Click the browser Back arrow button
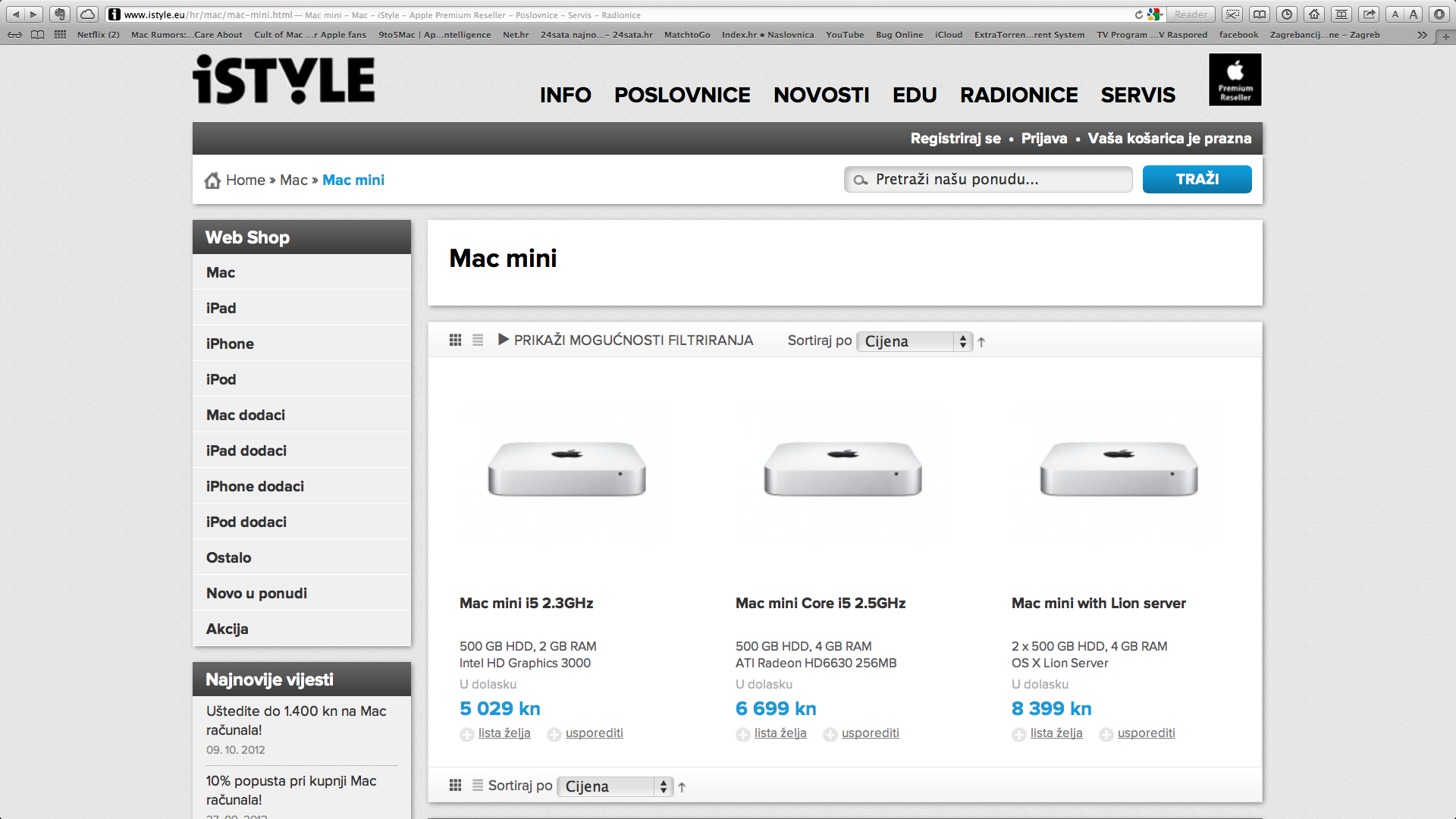 coord(15,14)
